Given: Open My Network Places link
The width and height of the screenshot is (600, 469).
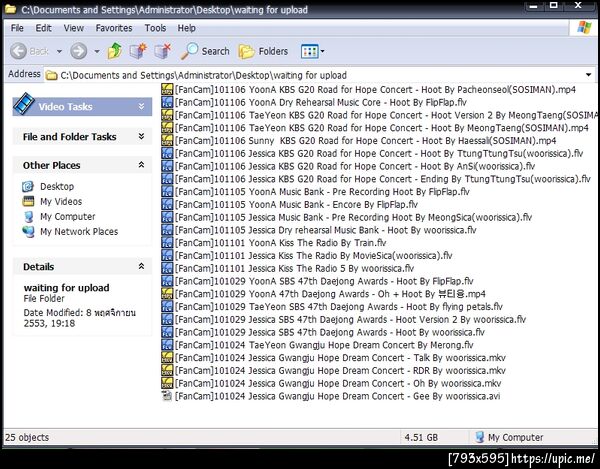Looking at the screenshot, I should pyautogui.click(x=79, y=231).
